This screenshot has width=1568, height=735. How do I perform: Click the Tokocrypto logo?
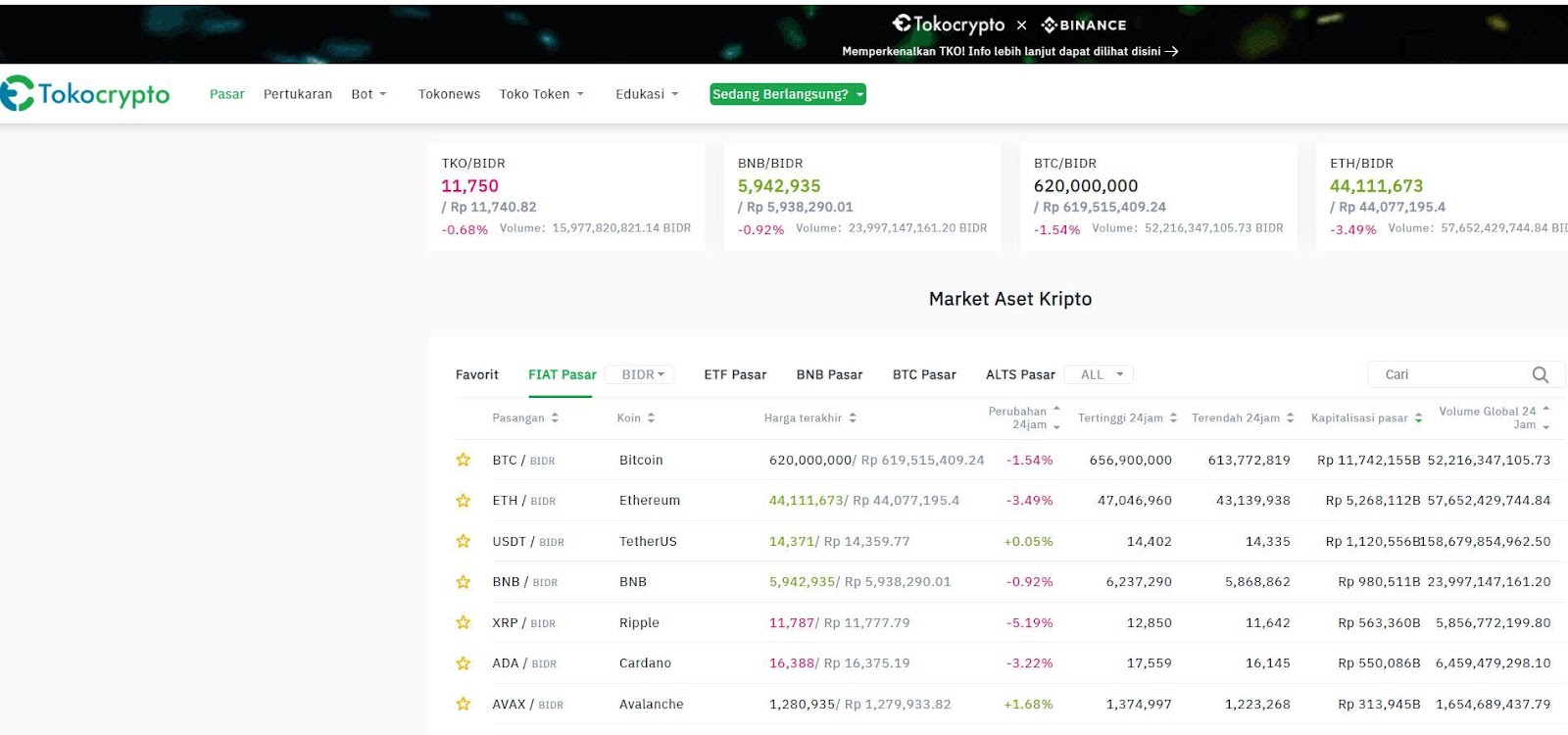tap(85, 93)
